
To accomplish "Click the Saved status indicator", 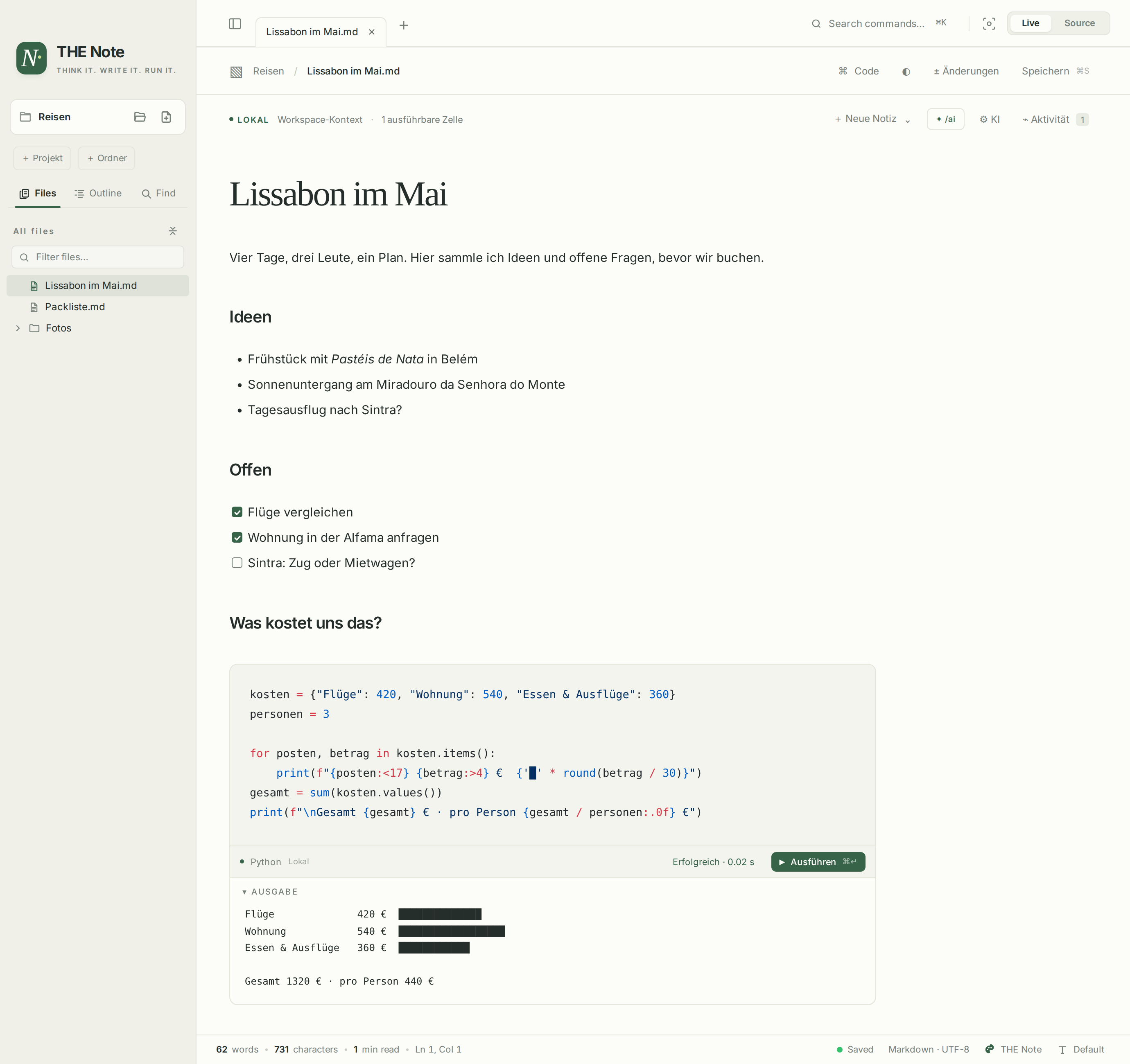I will coord(854,1049).
